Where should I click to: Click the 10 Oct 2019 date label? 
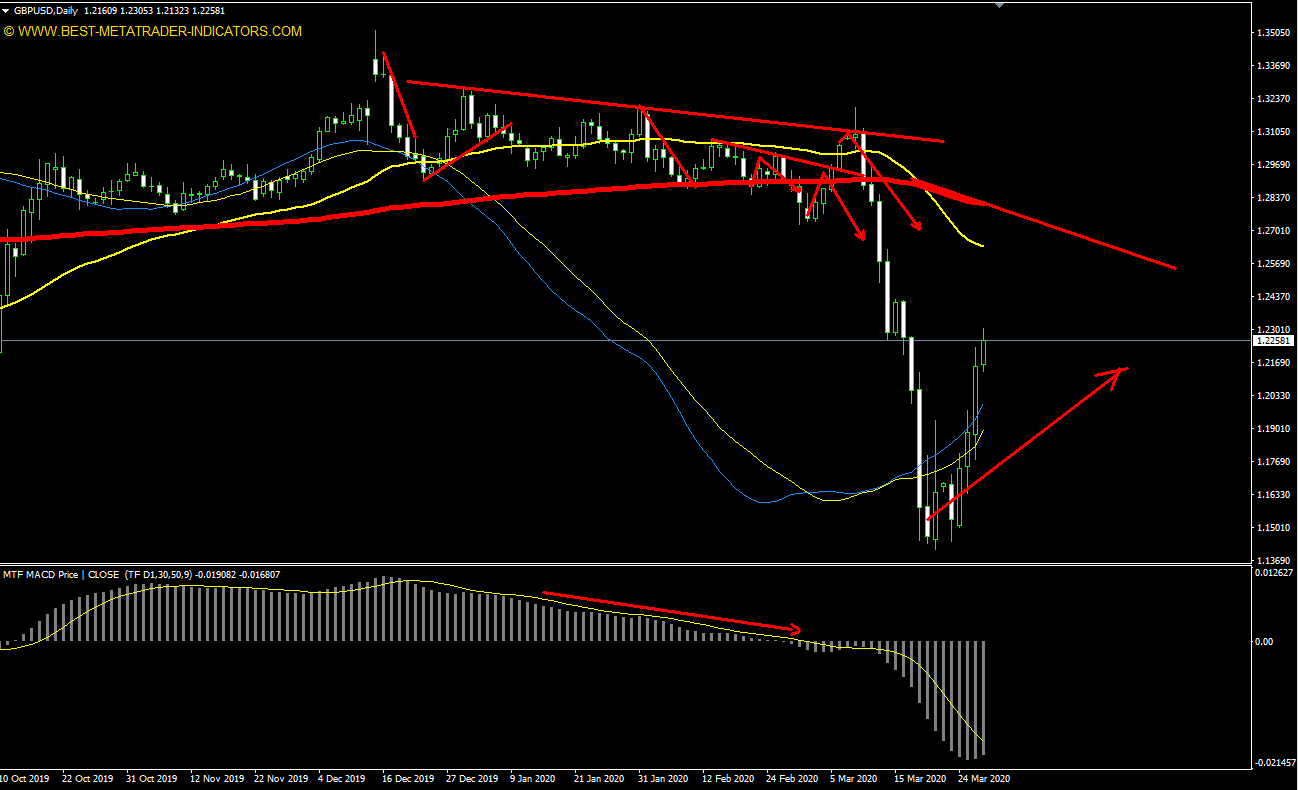click(x=24, y=778)
